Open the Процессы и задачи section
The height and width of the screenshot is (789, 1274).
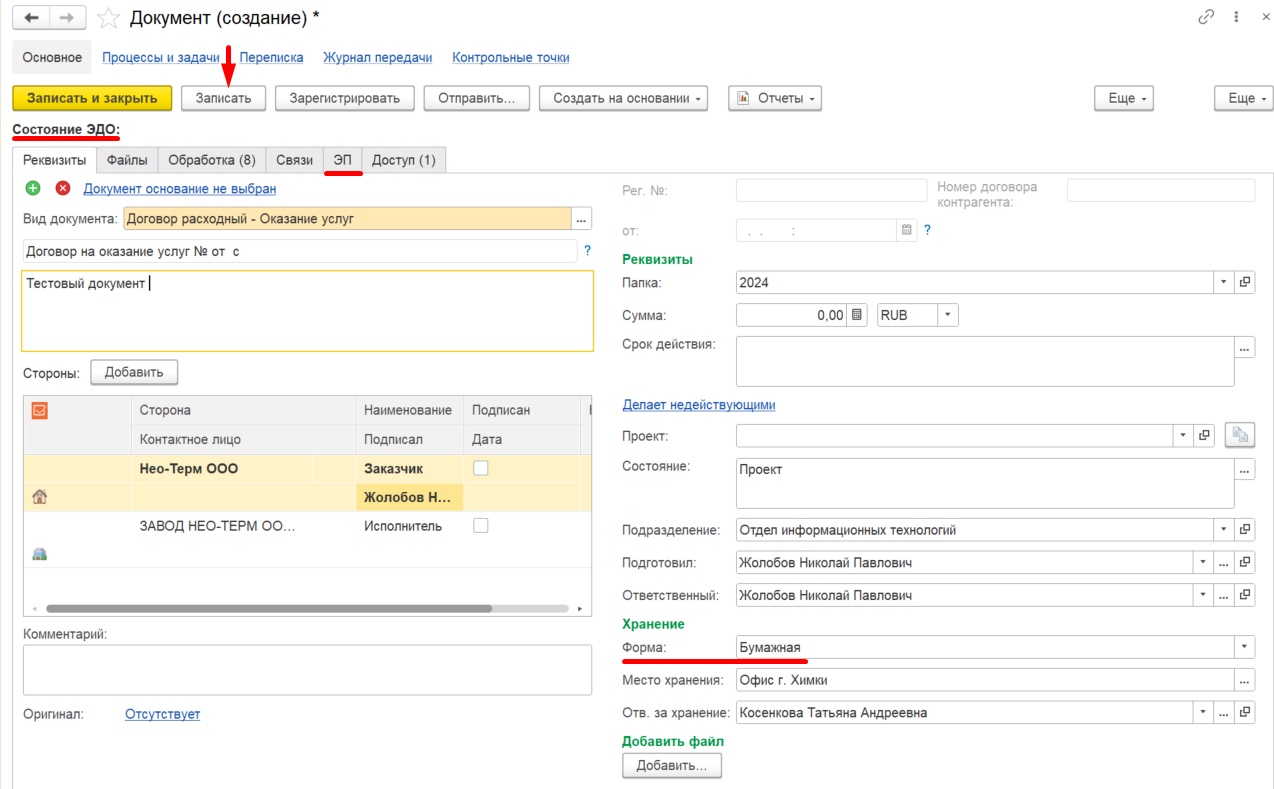[161, 58]
